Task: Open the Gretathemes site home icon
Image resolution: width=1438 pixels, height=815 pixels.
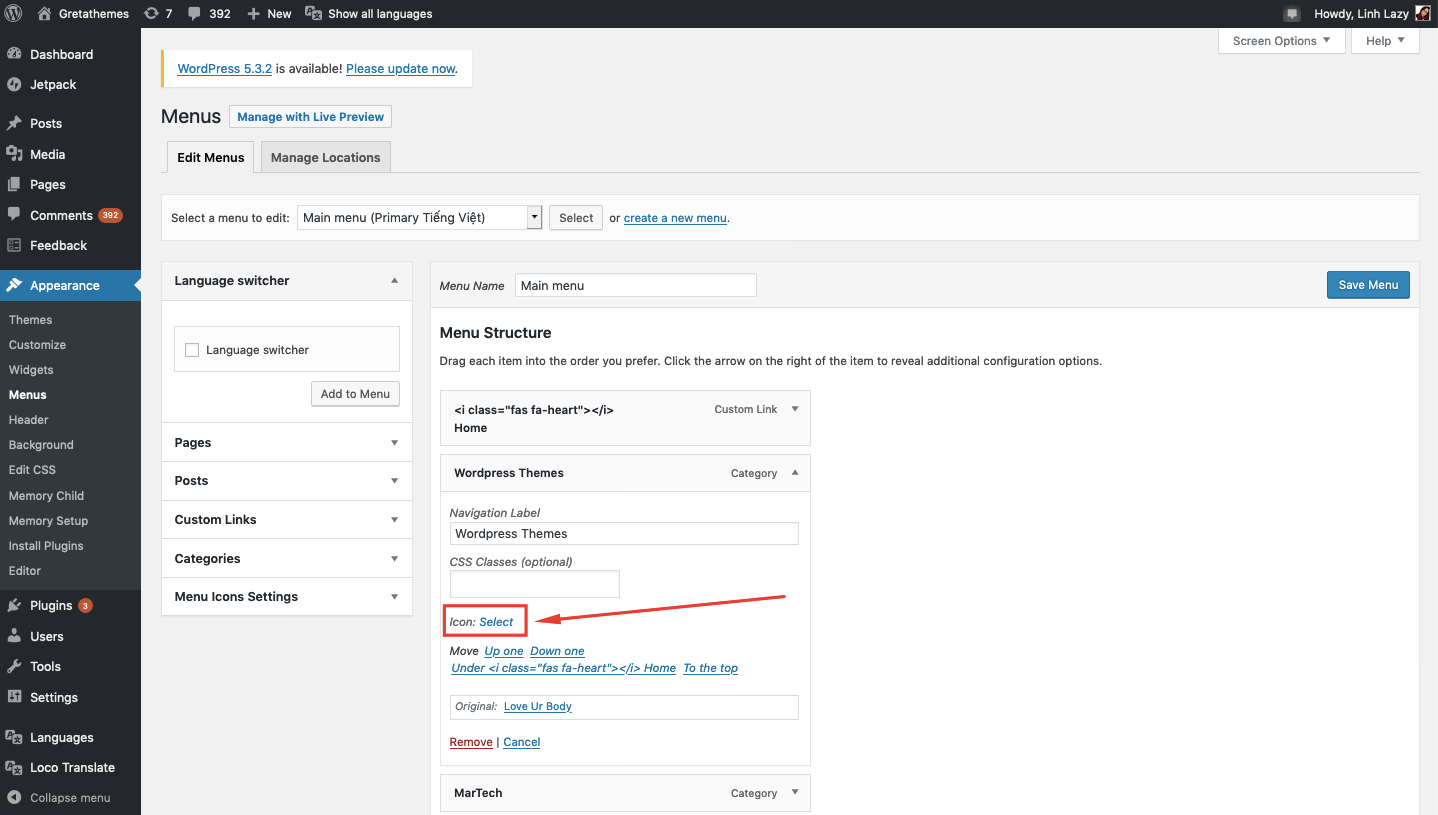Action: pos(44,14)
